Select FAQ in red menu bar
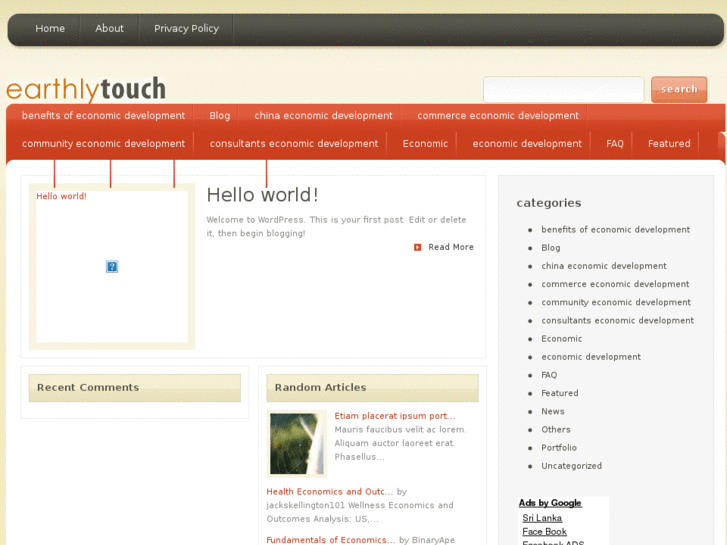The image size is (727, 545). click(x=615, y=144)
